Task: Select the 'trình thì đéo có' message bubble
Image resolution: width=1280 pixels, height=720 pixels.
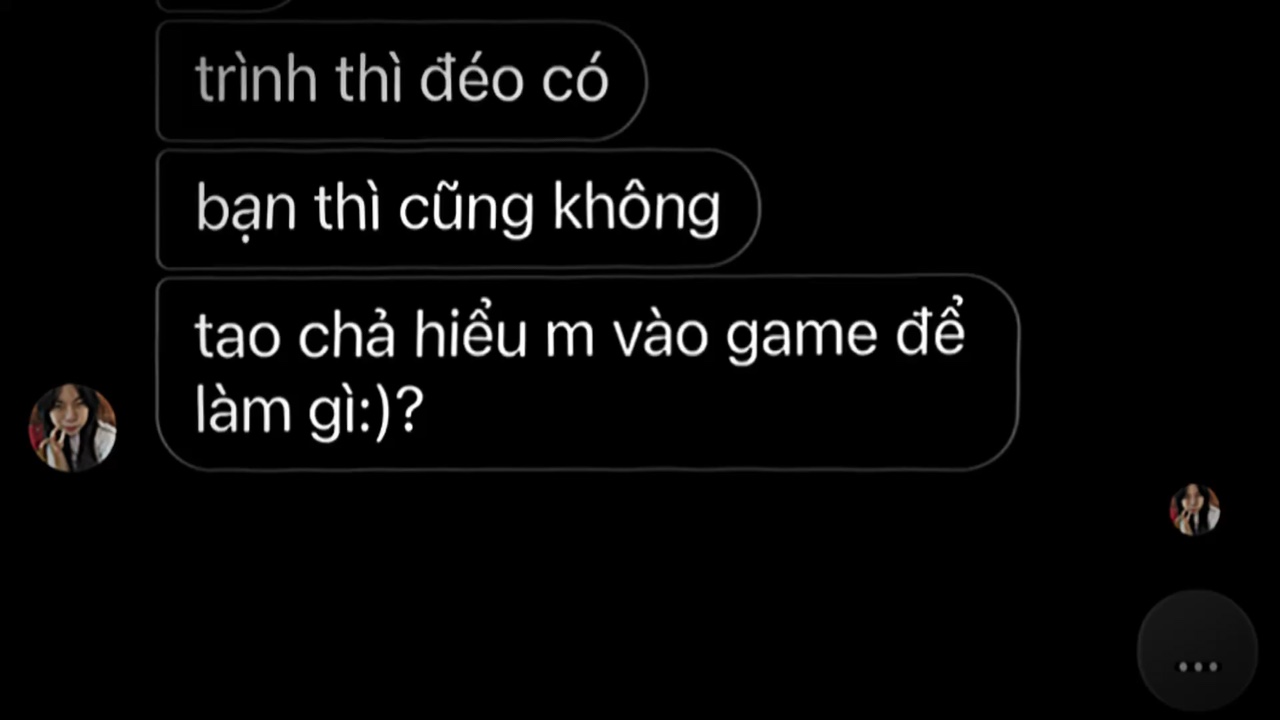Action: [x=401, y=81]
